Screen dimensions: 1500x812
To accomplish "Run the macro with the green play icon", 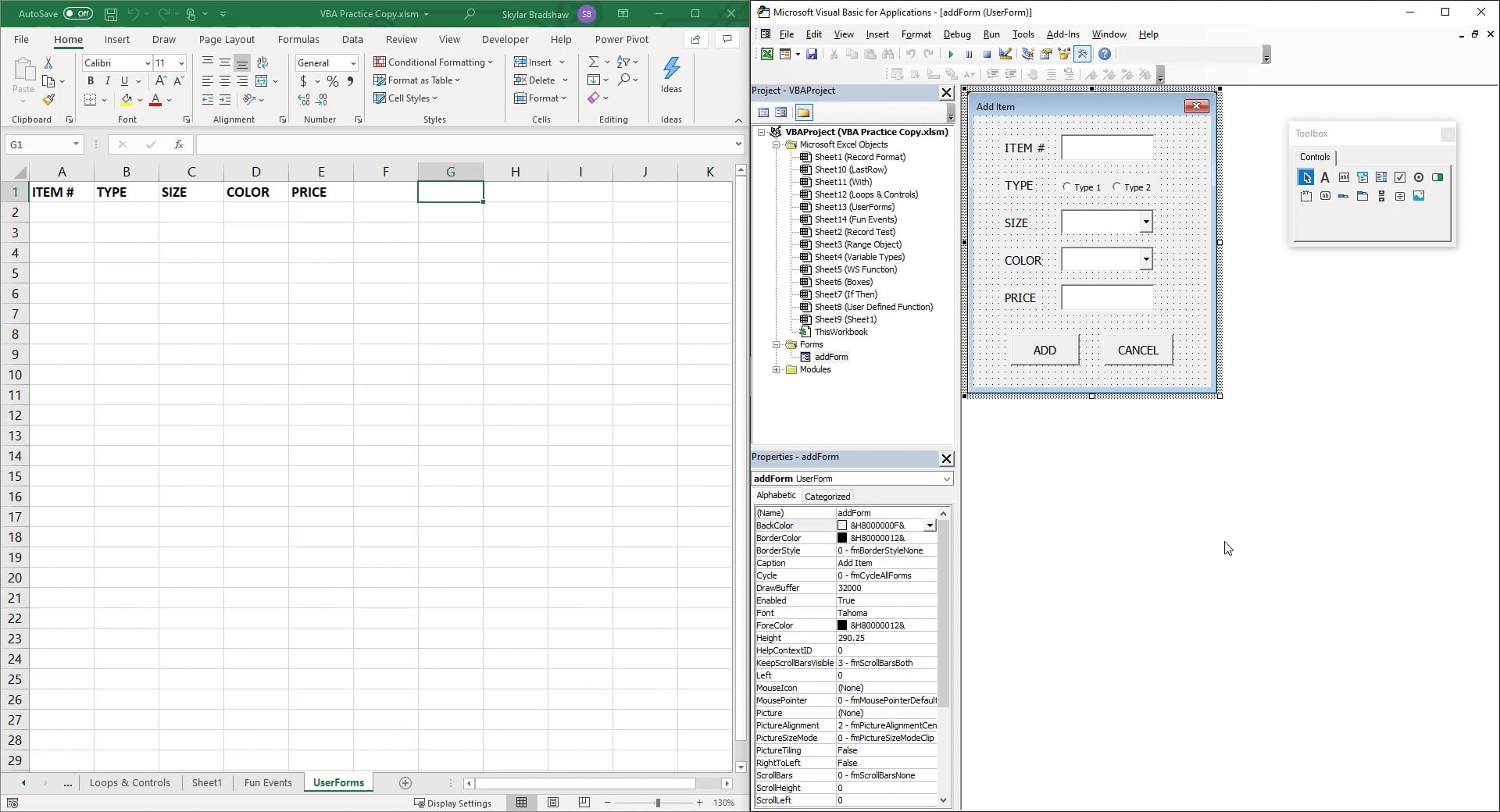I will tap(951, 54).
